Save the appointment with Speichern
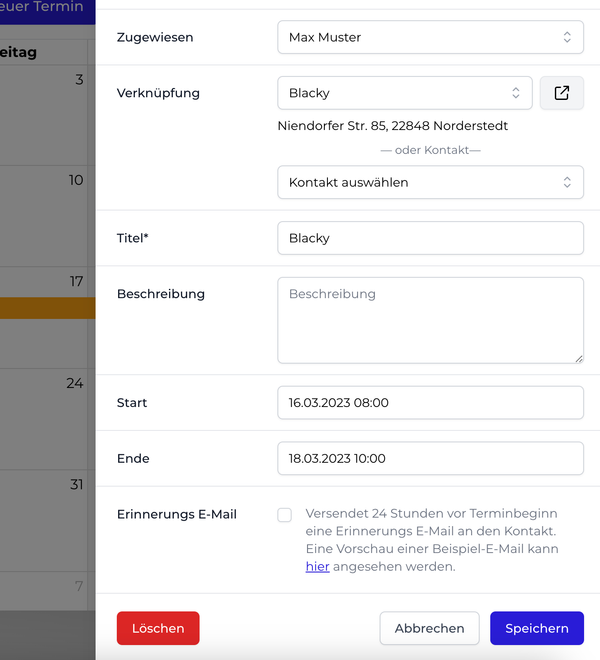 [x=536, y=628]
